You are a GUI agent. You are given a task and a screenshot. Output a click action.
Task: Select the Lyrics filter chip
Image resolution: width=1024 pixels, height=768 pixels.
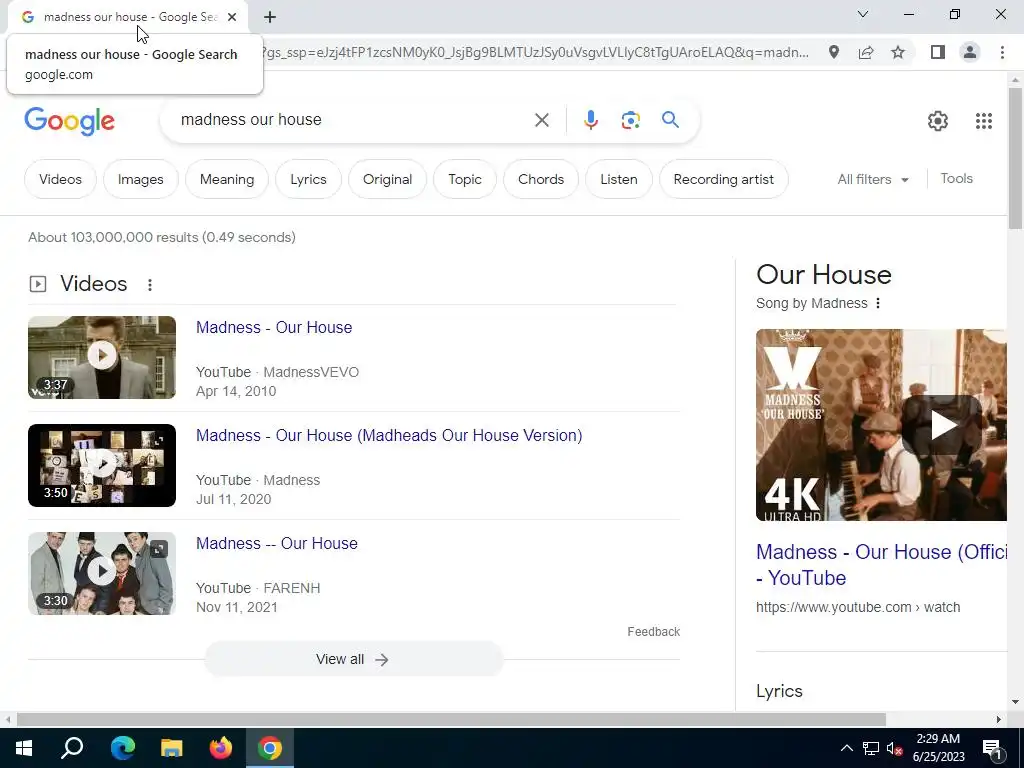coord(308,179)
